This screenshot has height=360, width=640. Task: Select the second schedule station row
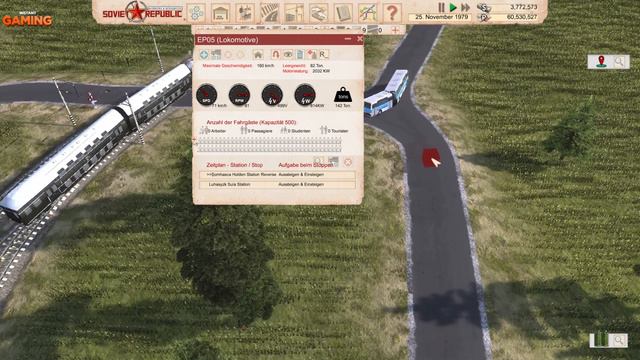[x=278, y=184]
